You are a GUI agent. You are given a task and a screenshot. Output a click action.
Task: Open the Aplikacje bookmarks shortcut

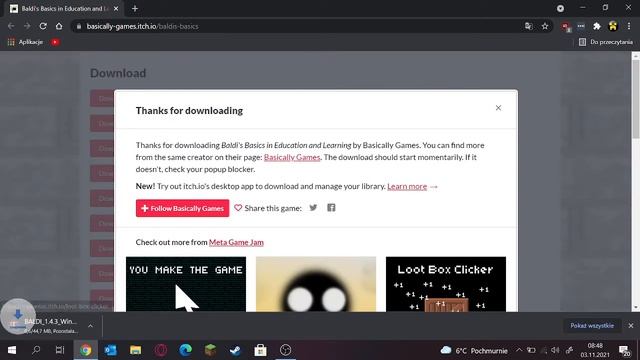tap(25, 42)
